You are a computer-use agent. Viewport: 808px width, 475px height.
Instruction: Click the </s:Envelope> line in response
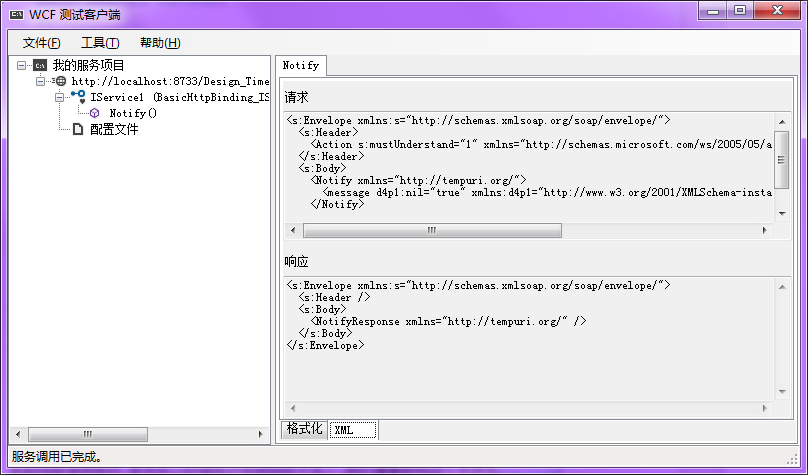(x=325, y=346)
